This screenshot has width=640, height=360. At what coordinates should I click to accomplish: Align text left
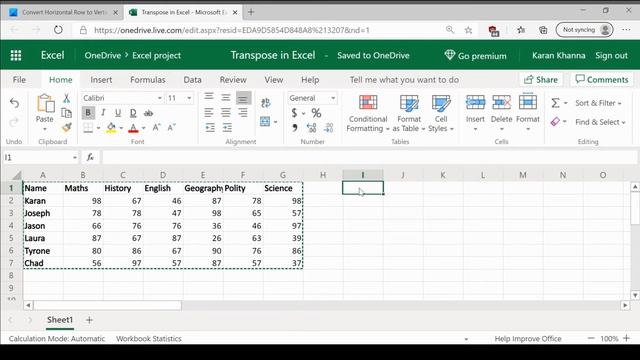coord(209,113)
